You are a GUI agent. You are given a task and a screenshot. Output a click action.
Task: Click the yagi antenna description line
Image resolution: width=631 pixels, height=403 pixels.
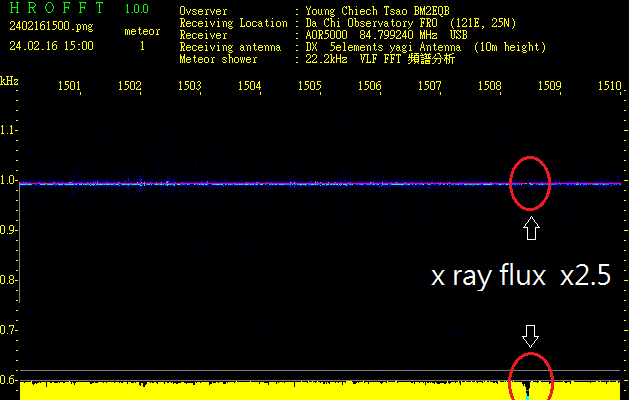click(x=425, y=47)
